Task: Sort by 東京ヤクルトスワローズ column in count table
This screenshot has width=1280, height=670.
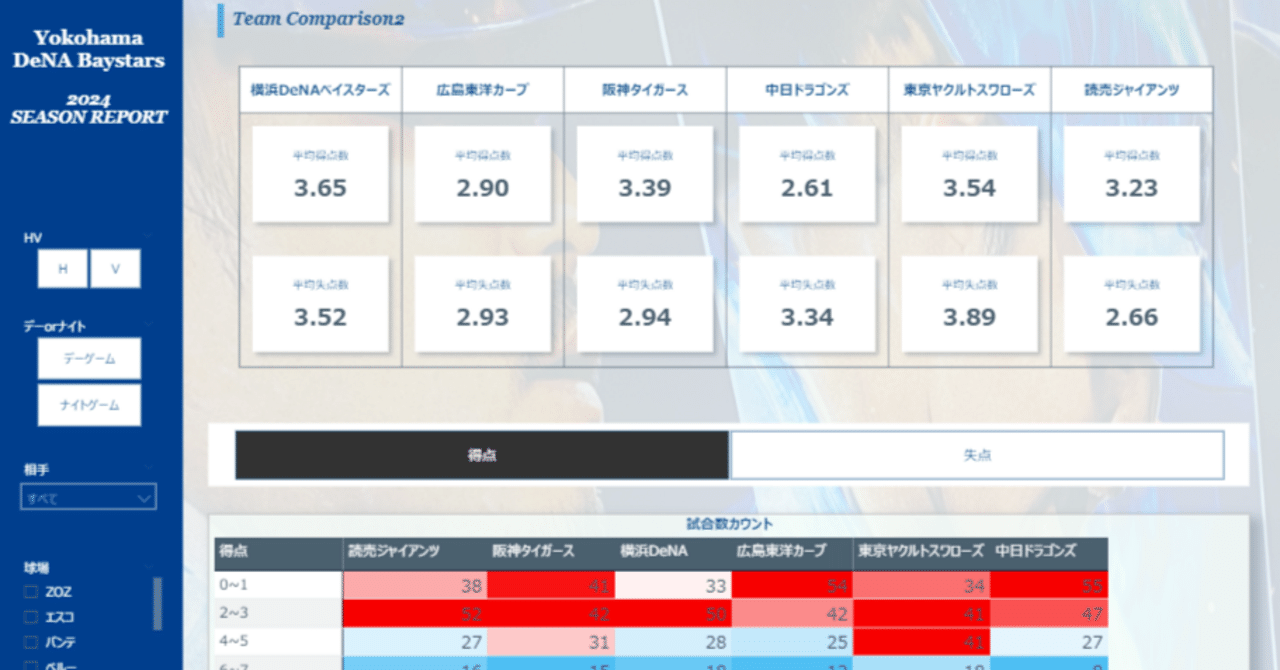Action: tap(921, 552)
